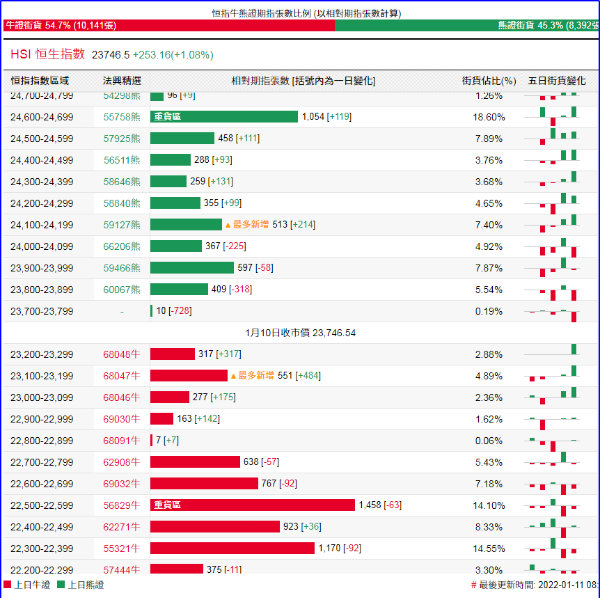Click the green 上日熊證 legend square
The image size is (600, 598).
[x=61, y=585]
